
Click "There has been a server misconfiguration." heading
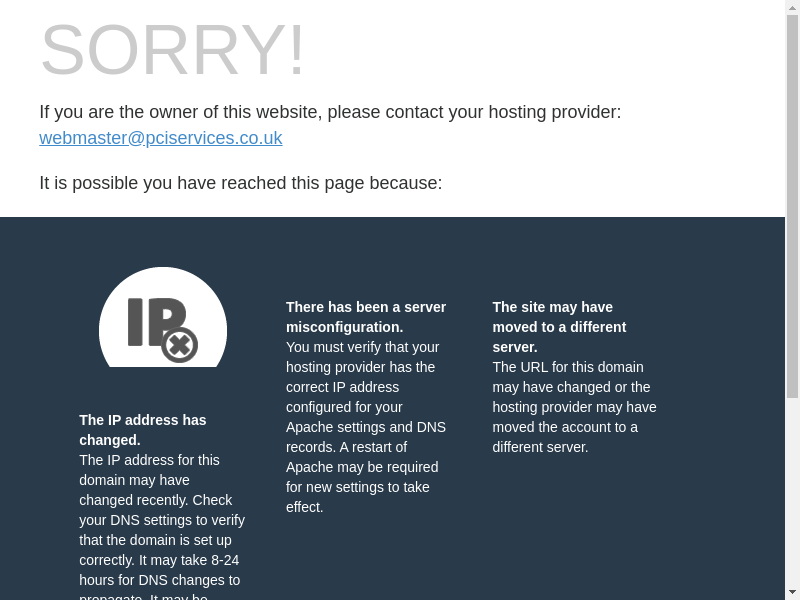[366, 317]
